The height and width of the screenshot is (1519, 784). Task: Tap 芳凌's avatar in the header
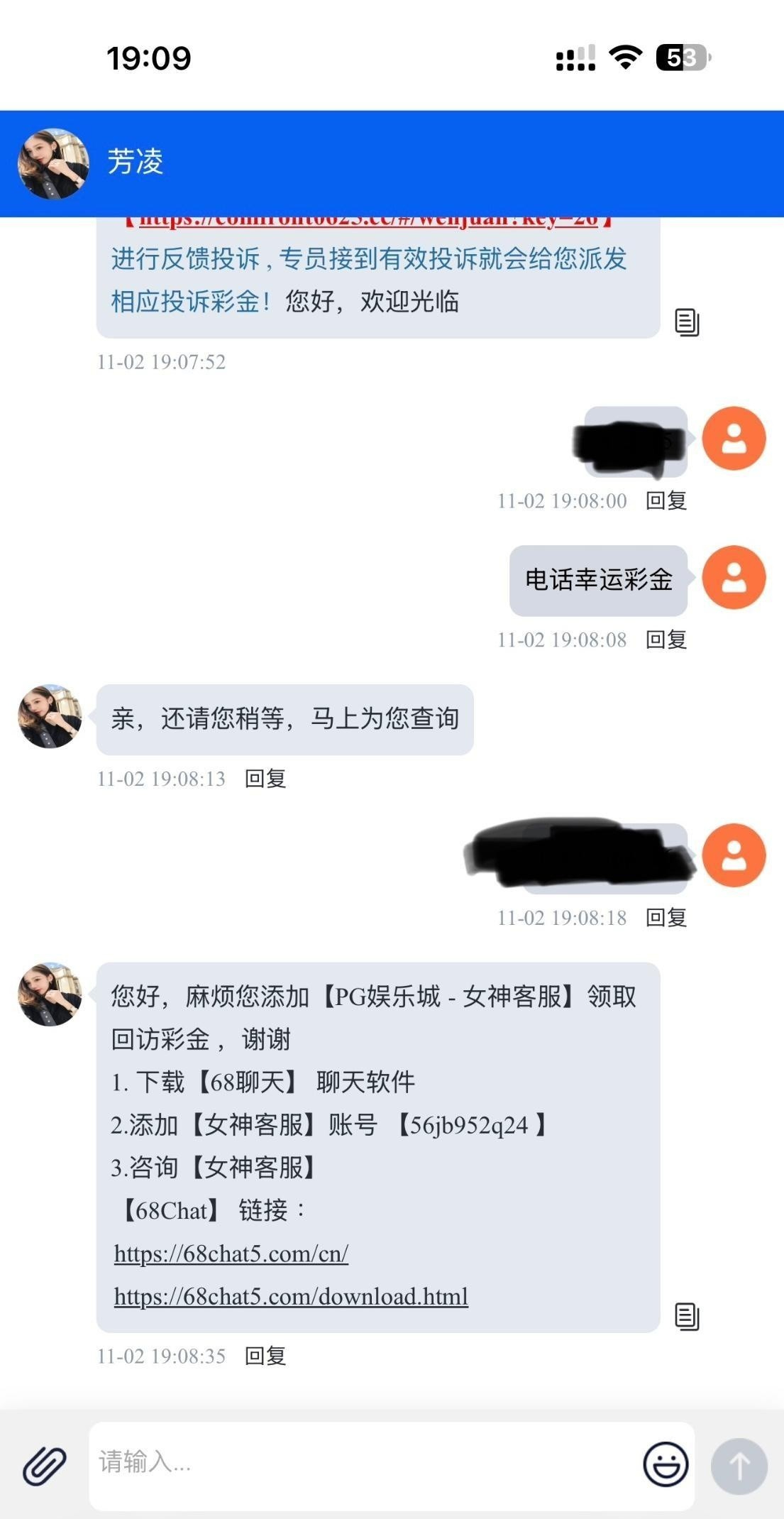click(x=53, y=163)
